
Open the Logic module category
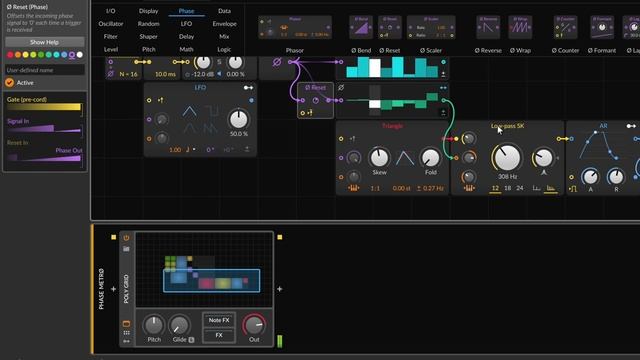224,49
